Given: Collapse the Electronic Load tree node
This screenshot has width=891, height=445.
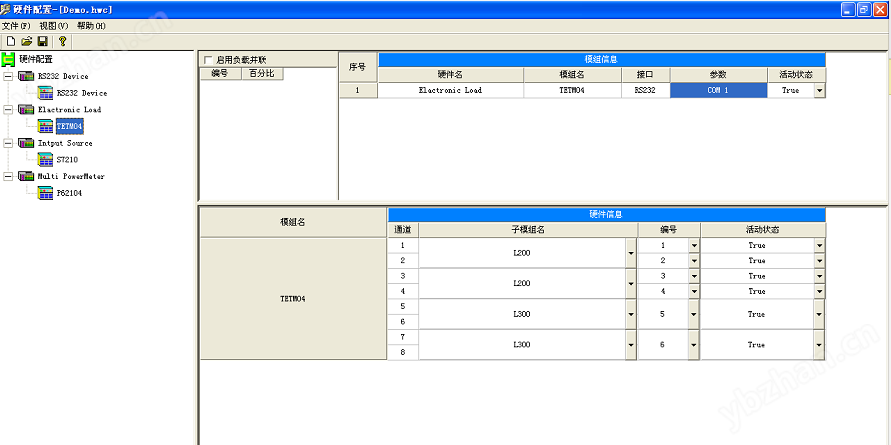Looking at the screenshot, I should (x=9, y=110).
